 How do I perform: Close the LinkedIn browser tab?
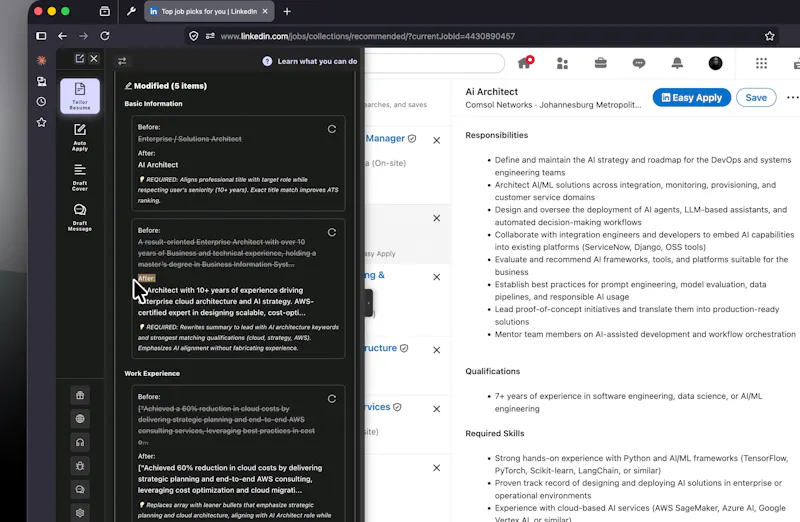[x=265, y=11]
